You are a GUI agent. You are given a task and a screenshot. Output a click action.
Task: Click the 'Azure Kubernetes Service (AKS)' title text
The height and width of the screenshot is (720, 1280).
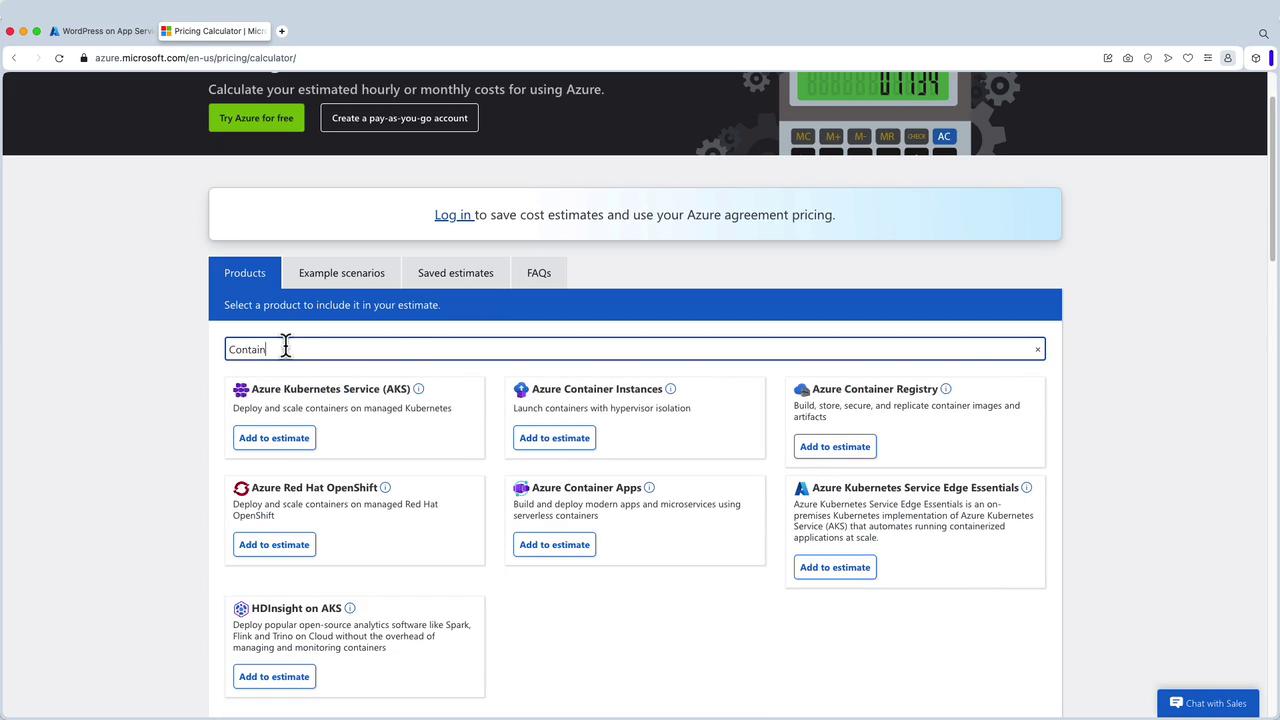tap(331, 389)
